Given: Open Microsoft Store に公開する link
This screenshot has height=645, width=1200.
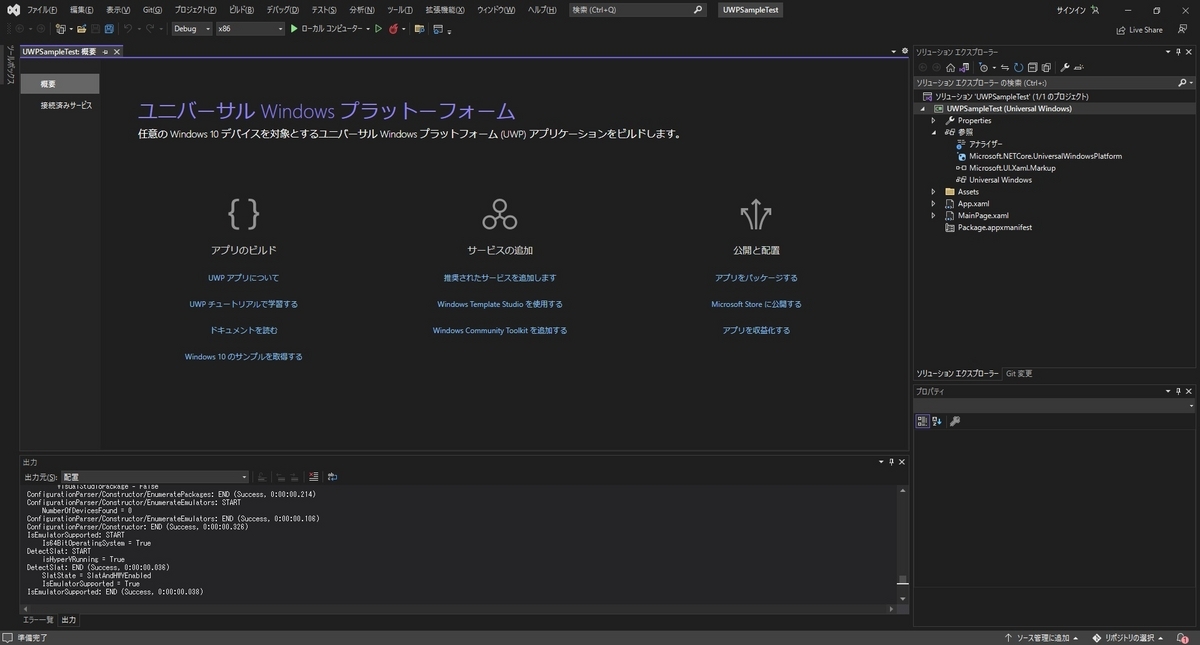Looking at the screenshot, I should 756,304.
